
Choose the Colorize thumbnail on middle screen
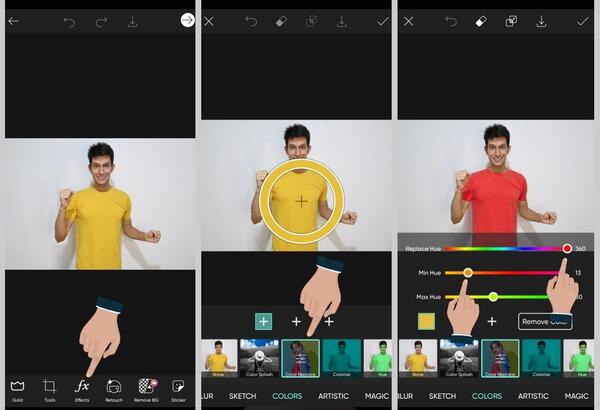[342, 359]
